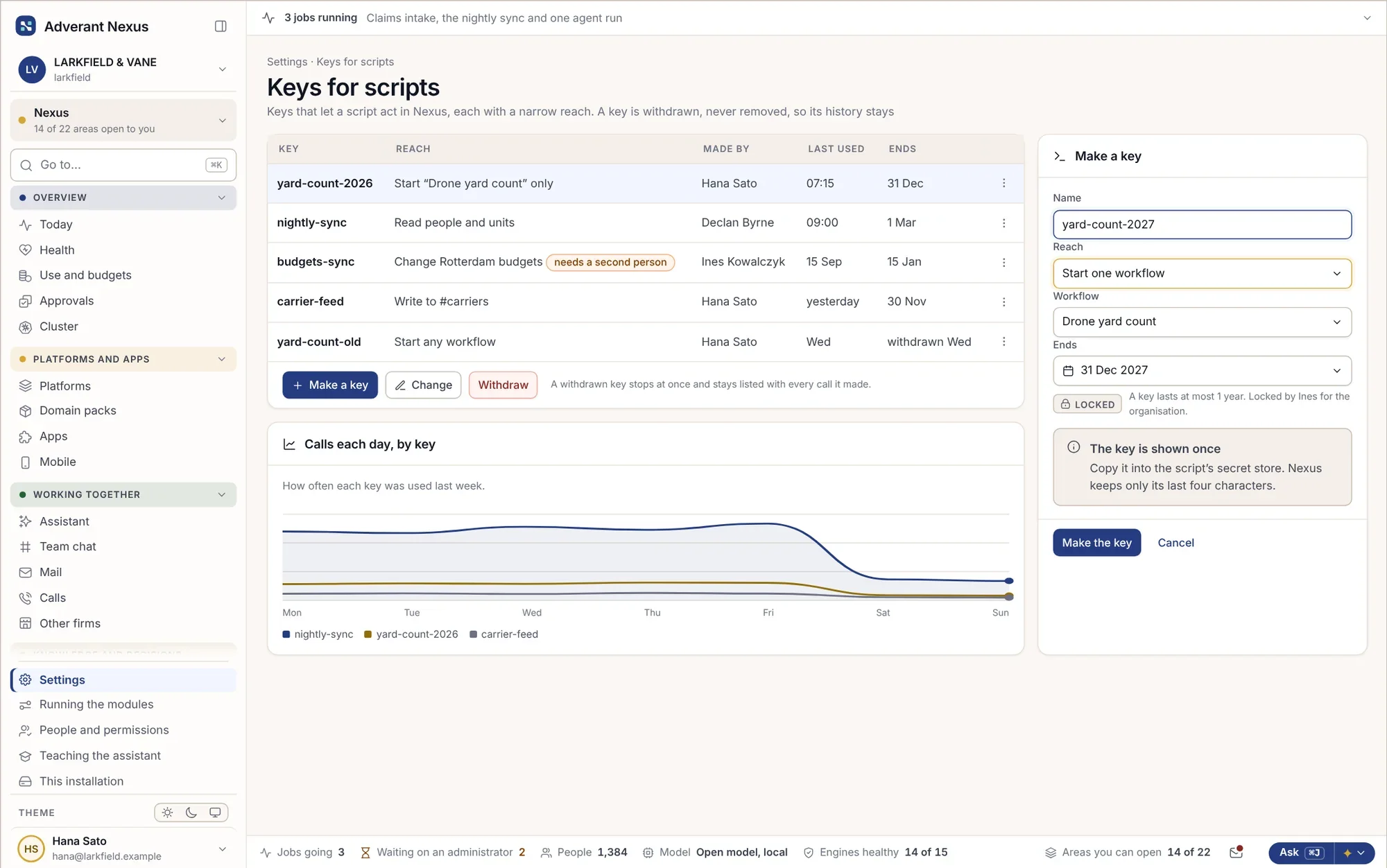Click the blue Make the key button

pos(1096,543)
